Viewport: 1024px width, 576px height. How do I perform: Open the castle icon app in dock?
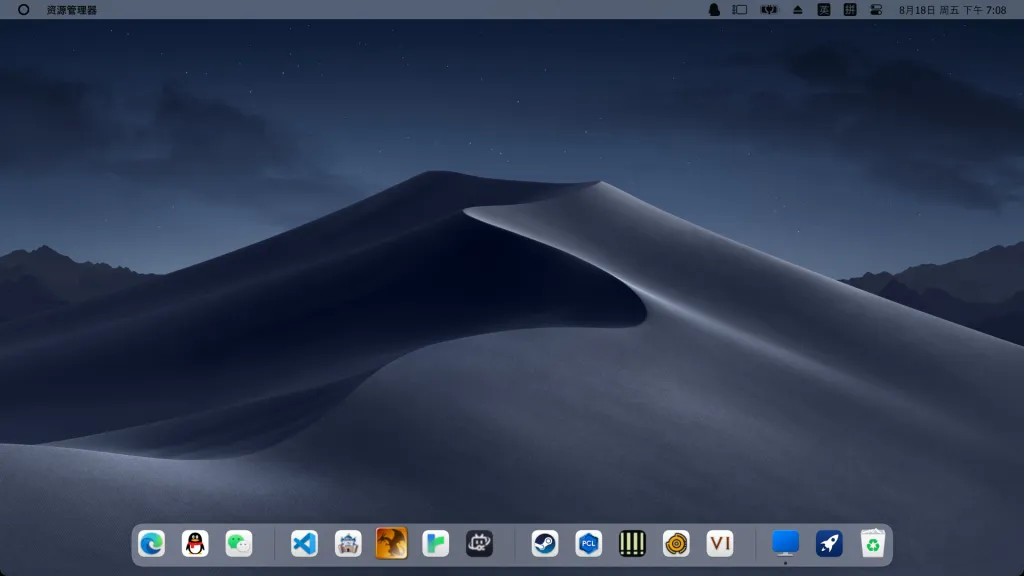click(348, 543)
